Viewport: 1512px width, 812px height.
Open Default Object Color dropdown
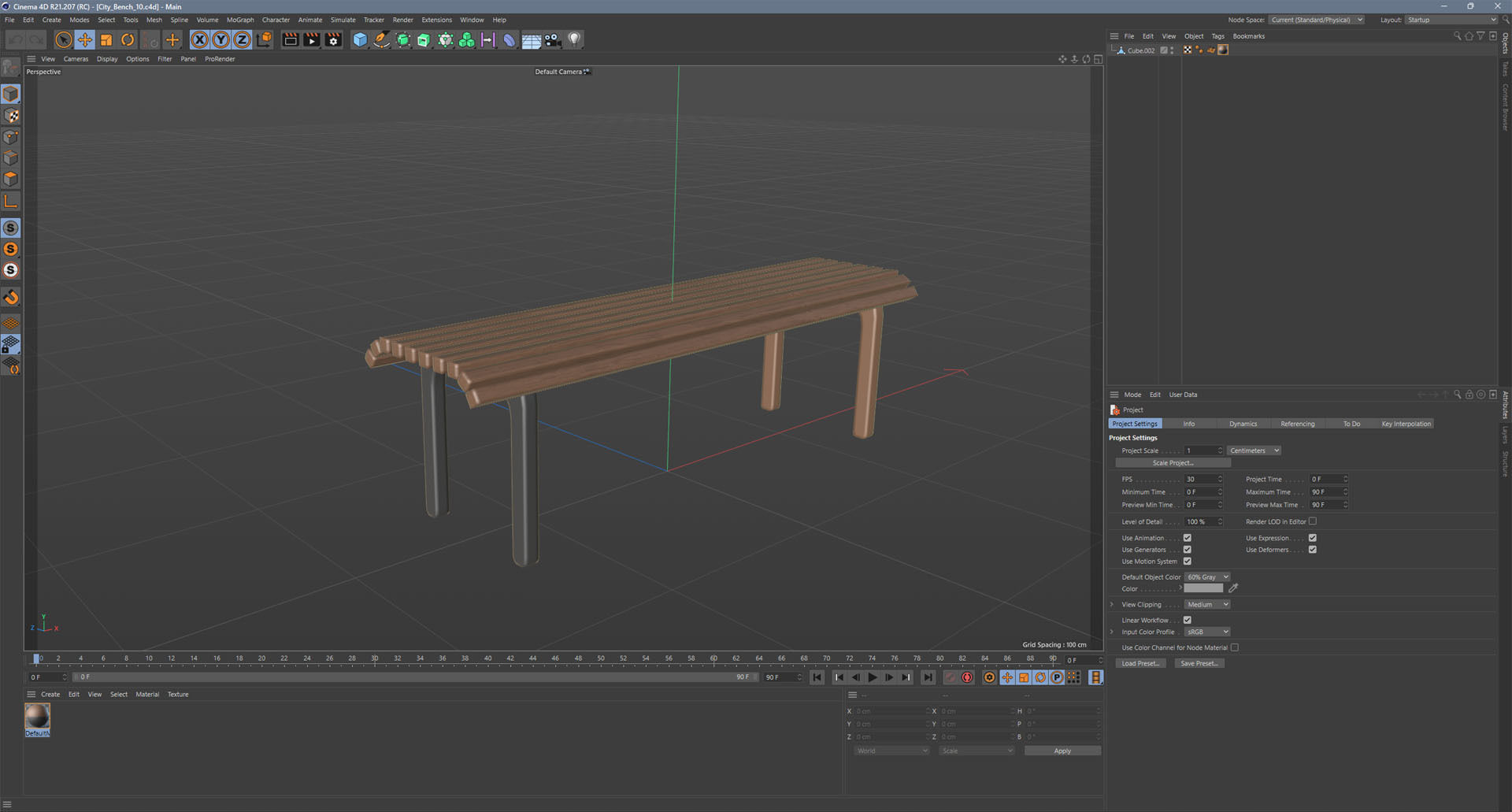pyautogui.click(x=1207, y=577)
